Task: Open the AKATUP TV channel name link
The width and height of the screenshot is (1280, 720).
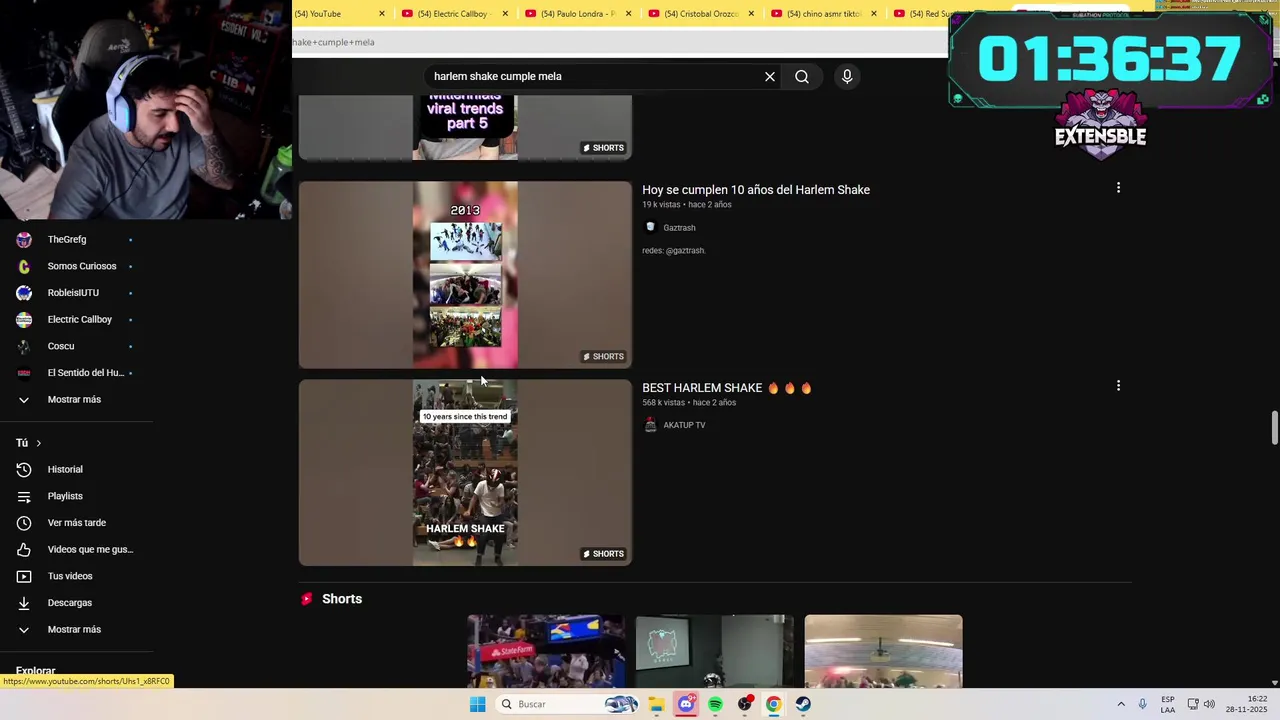Action: (x=684, y=425)
